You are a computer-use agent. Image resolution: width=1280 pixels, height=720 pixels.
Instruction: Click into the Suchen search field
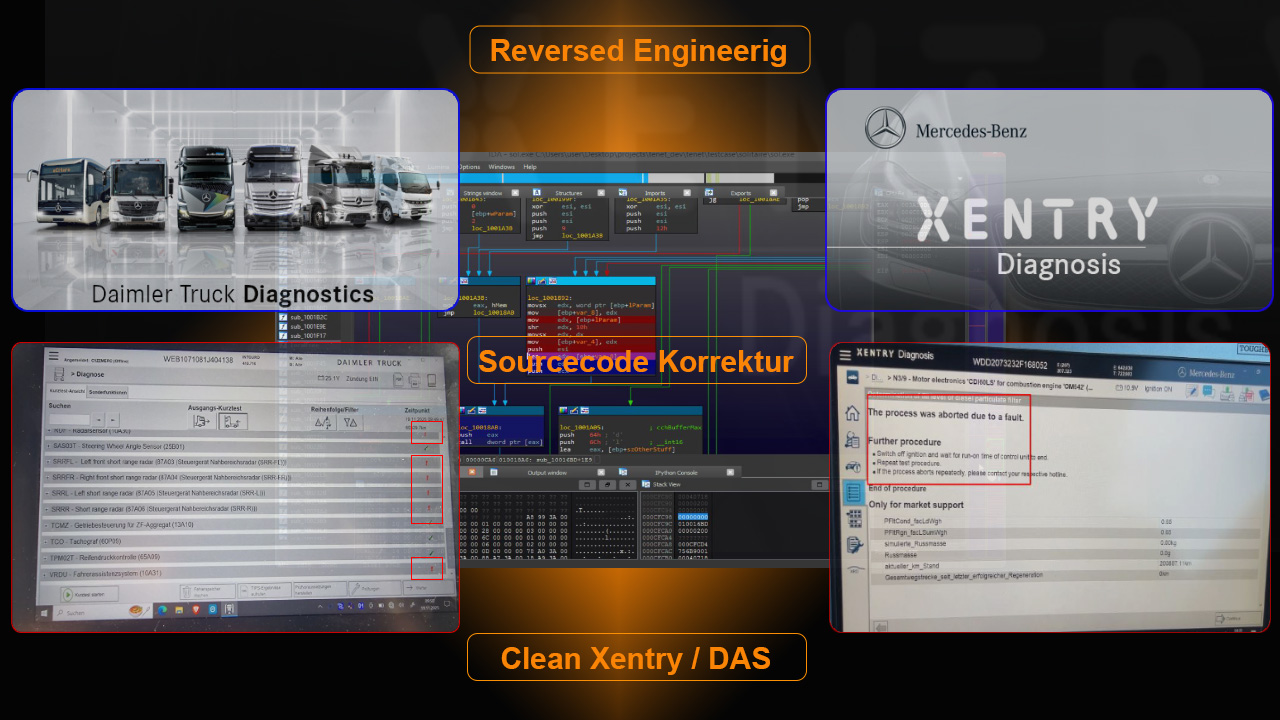point(72,419)
